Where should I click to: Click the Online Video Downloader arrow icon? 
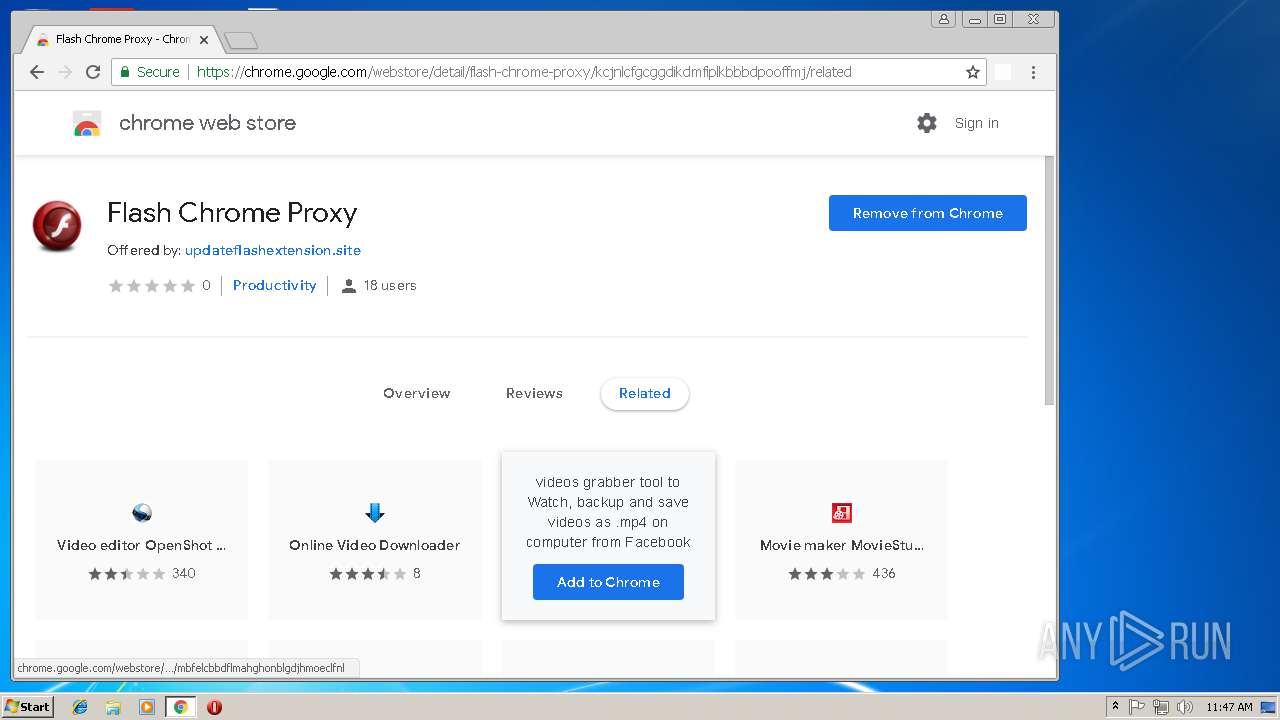375,514
